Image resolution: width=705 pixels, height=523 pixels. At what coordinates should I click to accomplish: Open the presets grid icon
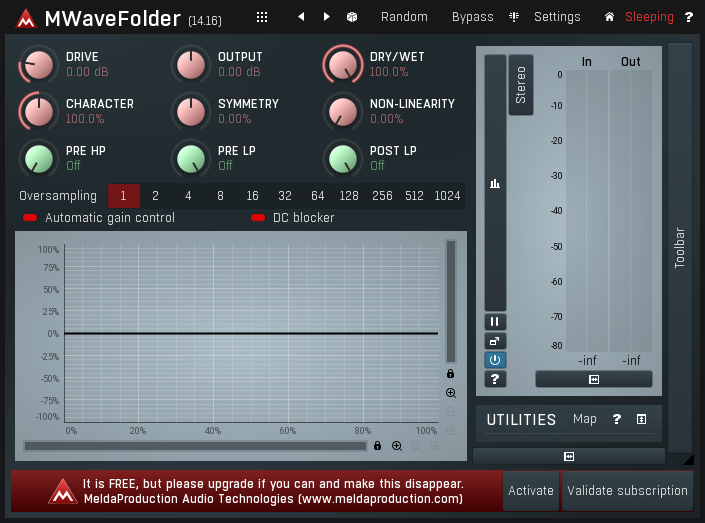(262, 17)
